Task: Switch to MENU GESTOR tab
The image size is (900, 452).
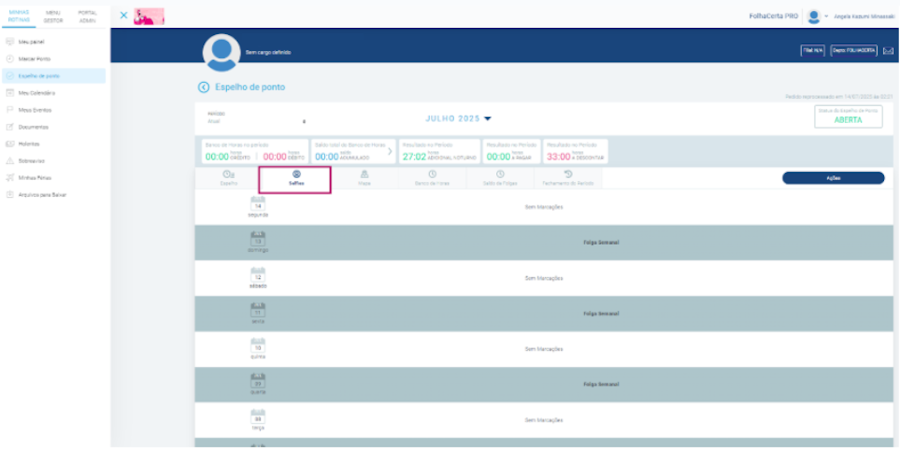Action: (53, 16)
